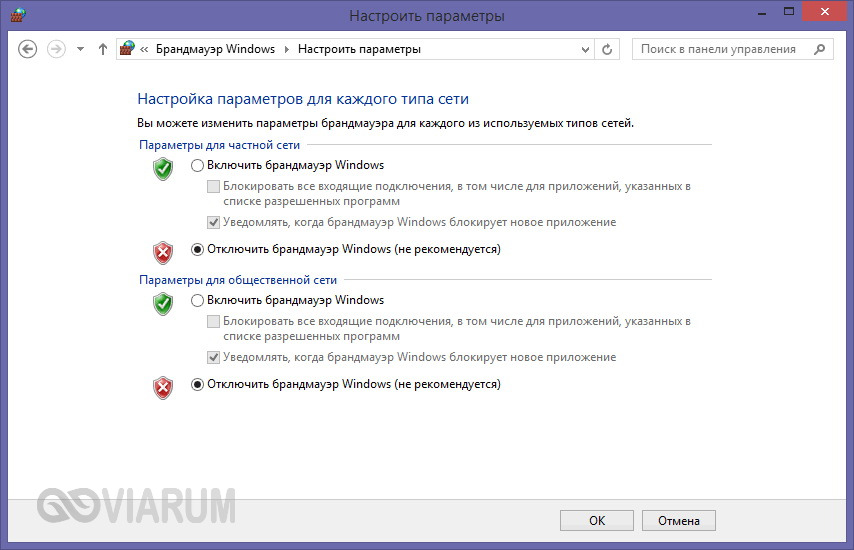Open the Брандмауэр Windows breadcrumb

coord(215,49)
